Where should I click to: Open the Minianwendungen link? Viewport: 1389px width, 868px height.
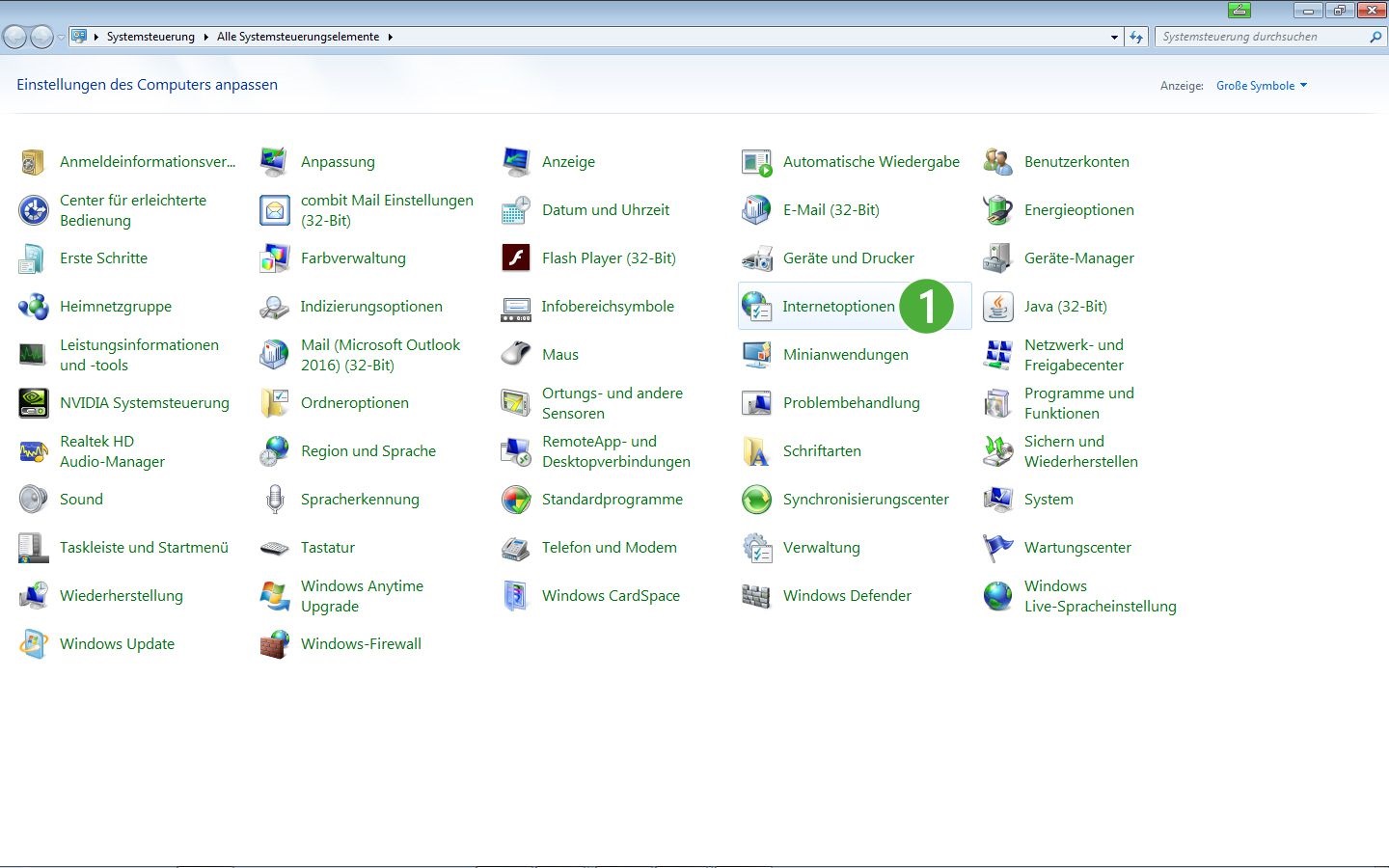(x=845, y=355)
